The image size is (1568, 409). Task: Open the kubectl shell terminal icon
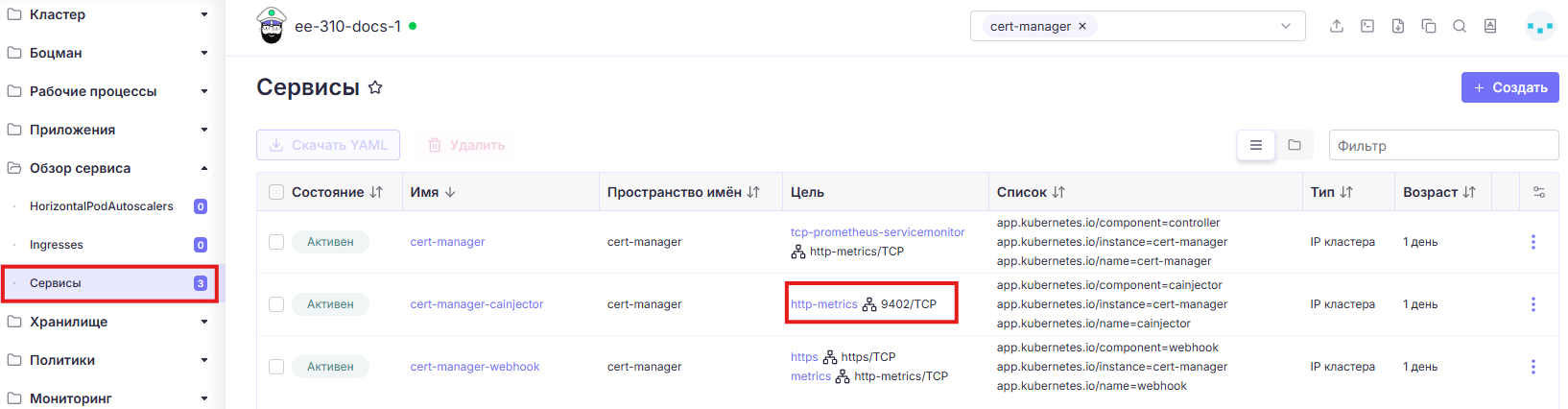pos(1367,26)
